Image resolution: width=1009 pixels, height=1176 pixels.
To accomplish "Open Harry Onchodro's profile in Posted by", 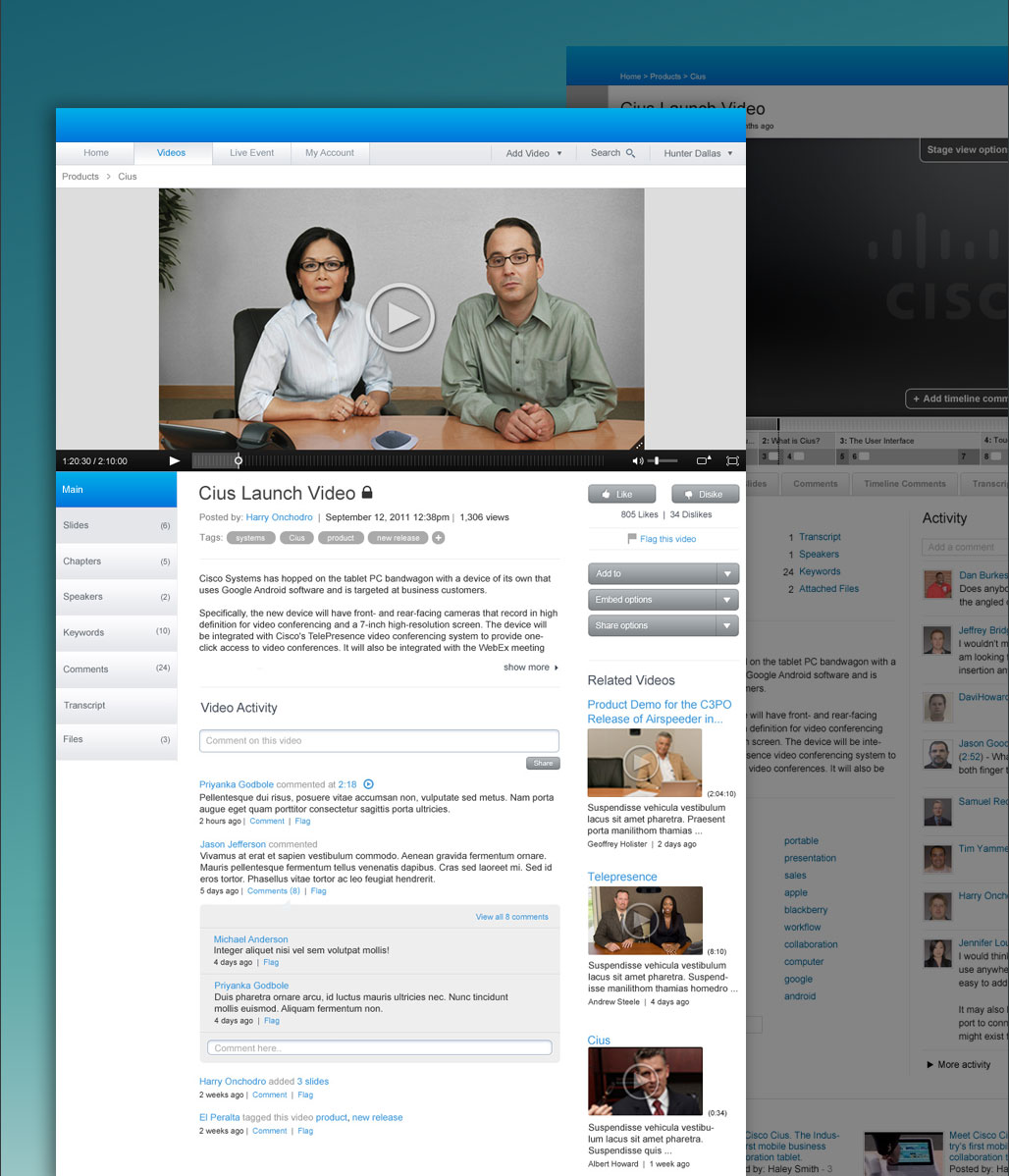I will tap(279, 516).
